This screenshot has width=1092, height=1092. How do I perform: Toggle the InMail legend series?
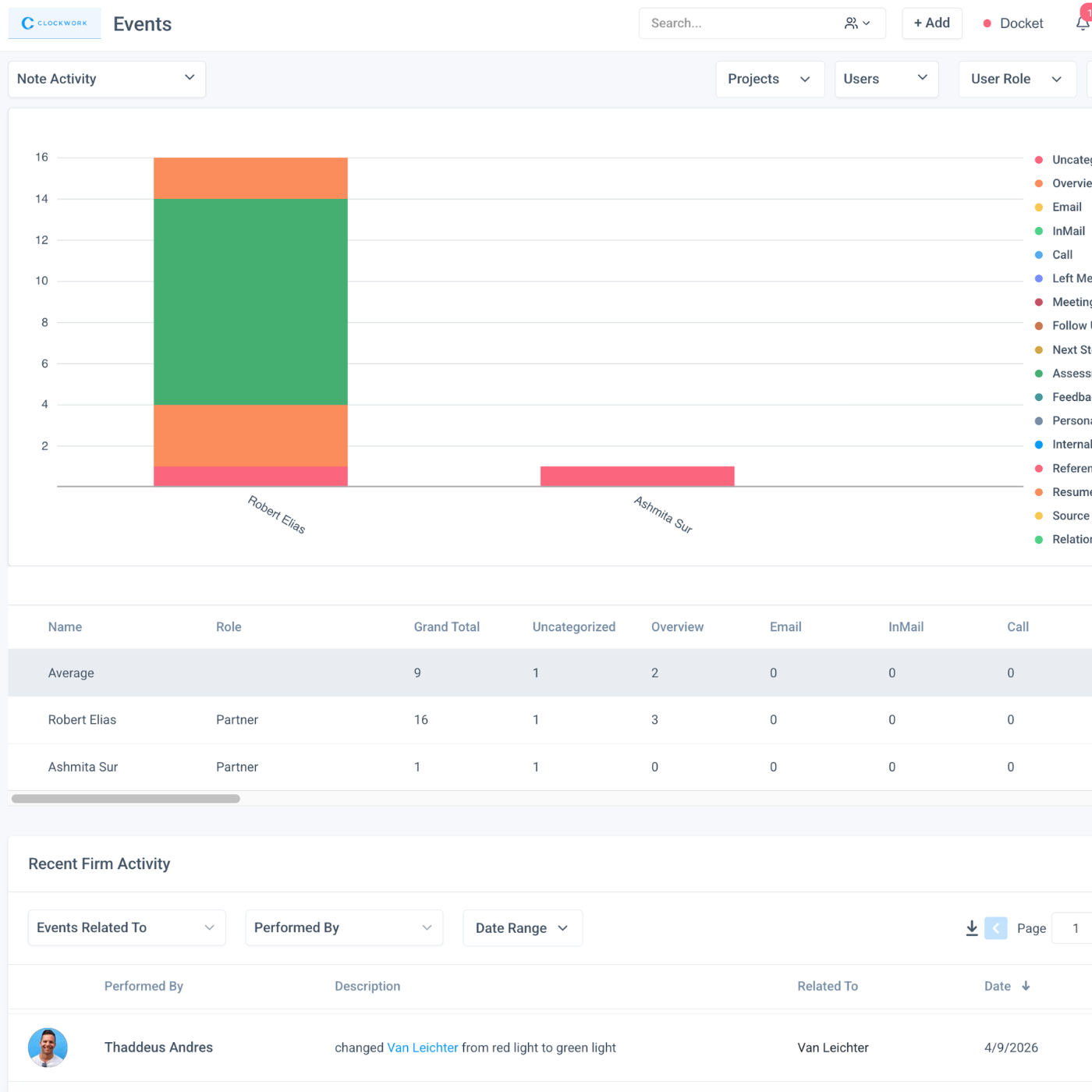1068,231
